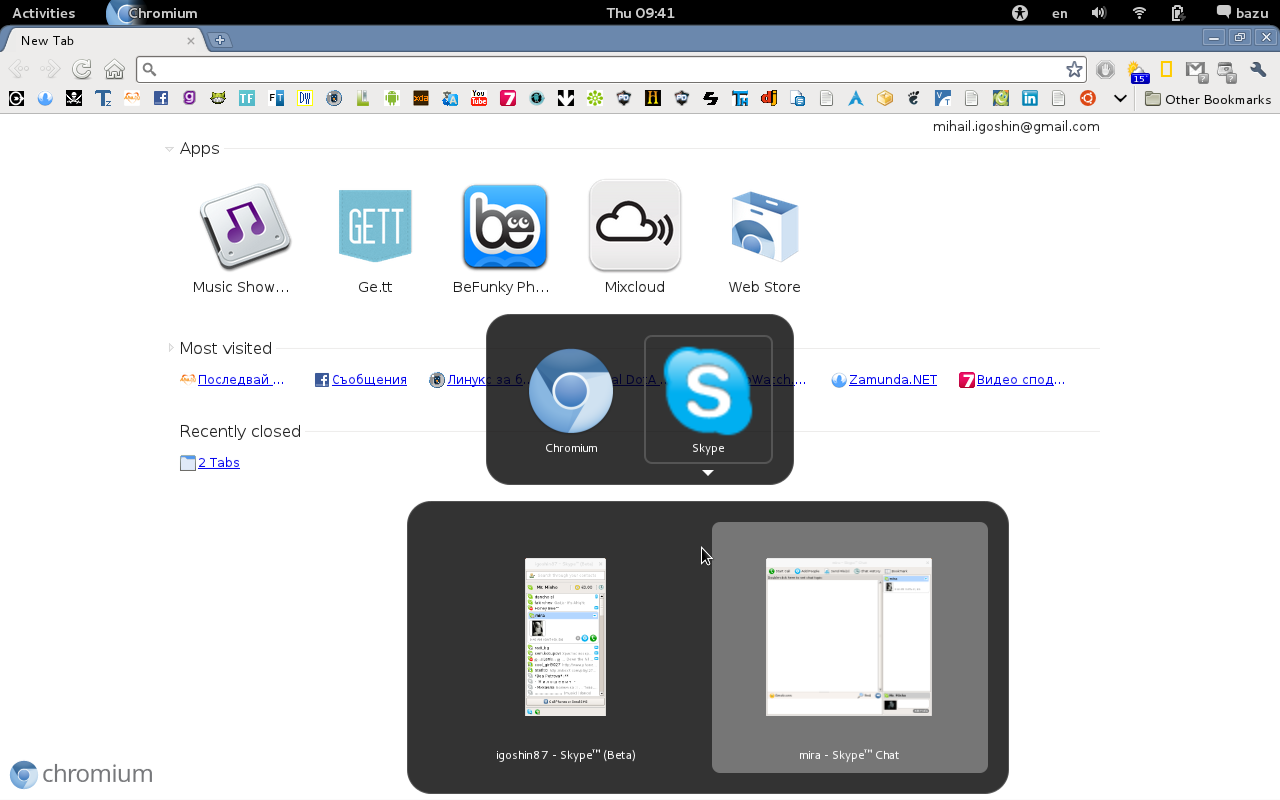Open the purple g bookmark icon

pos(189,98)
